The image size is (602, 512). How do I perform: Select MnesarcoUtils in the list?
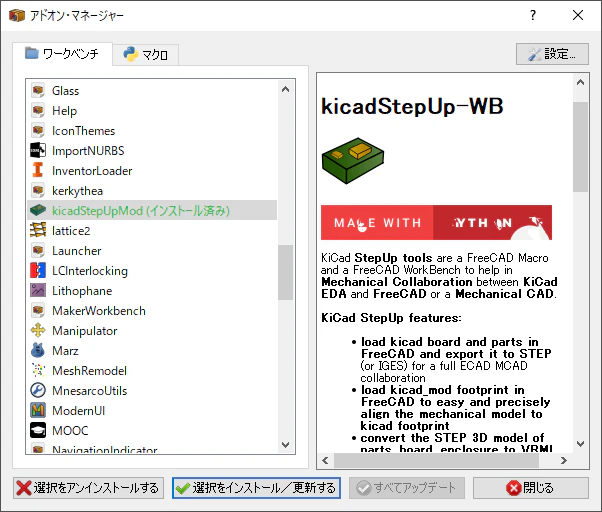pyautogui.click(x=152, y=390)
